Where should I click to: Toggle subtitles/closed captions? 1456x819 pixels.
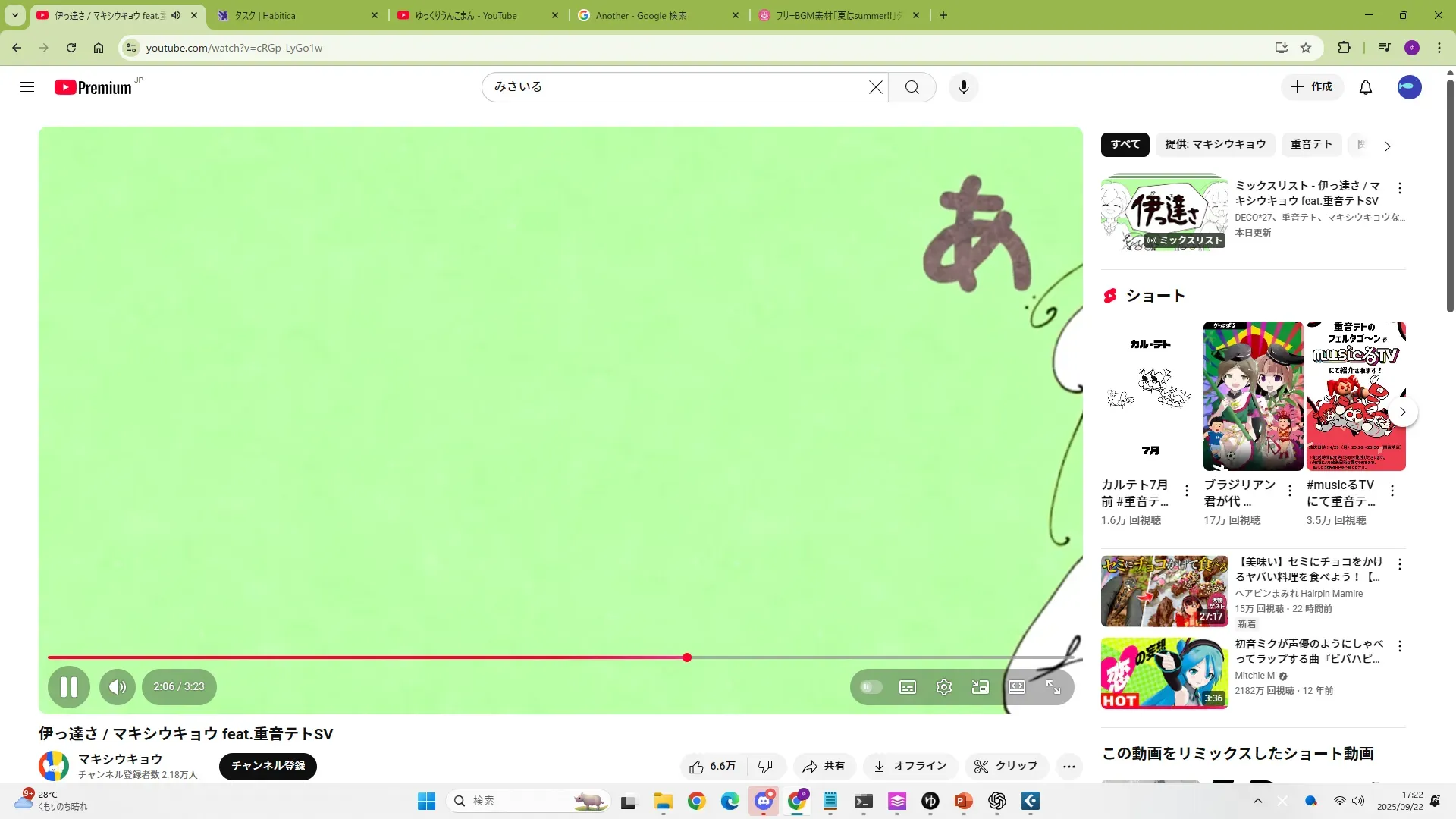coord(907,687)
